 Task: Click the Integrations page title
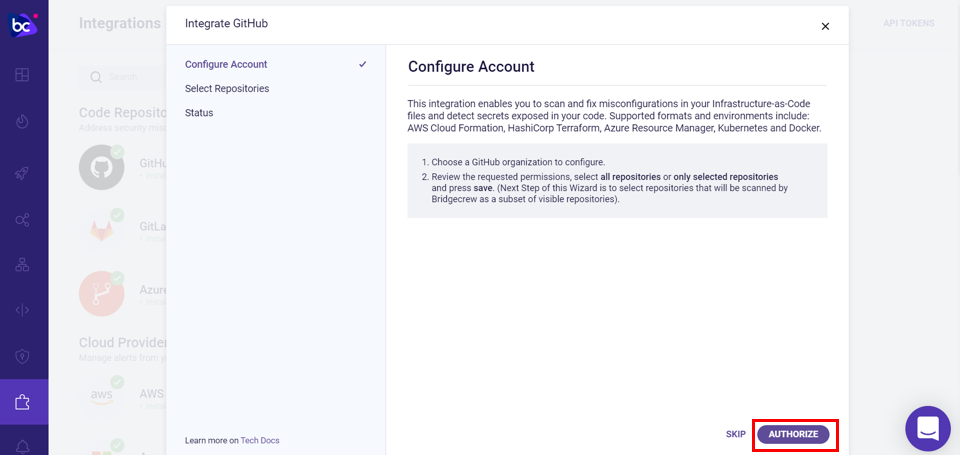pos(120,23)
